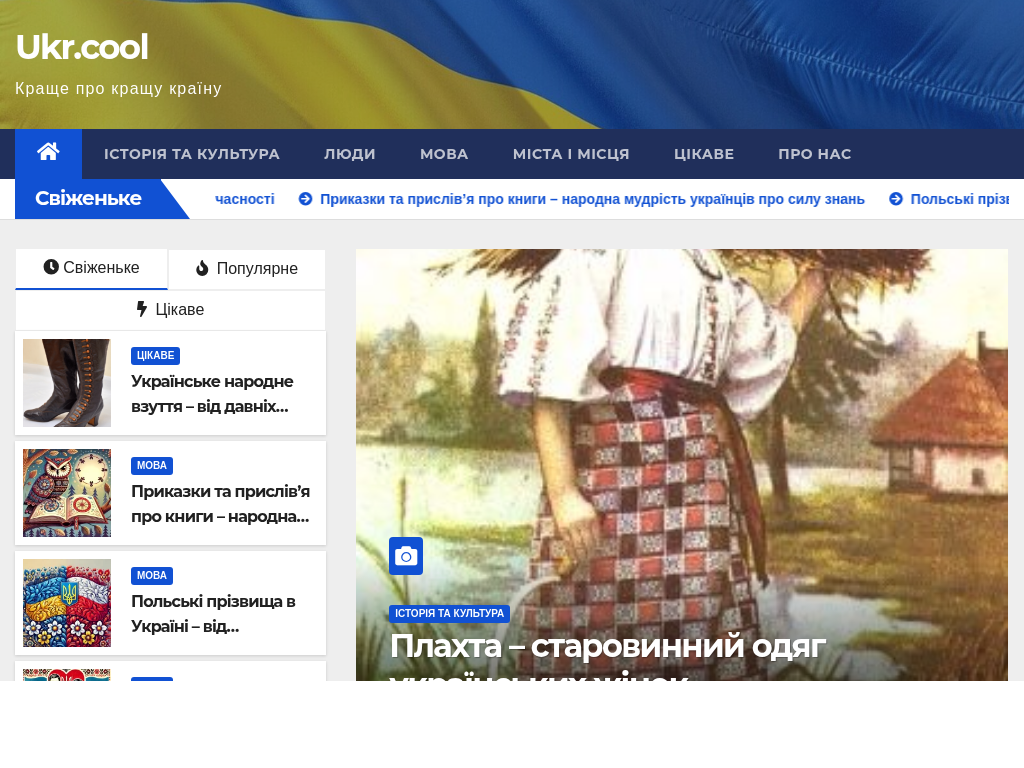Open sidebar article Приказки та прислів'я про книги
Viewport: 1024px width, 768px height.
pyautogui.click(x=220, y=504)
